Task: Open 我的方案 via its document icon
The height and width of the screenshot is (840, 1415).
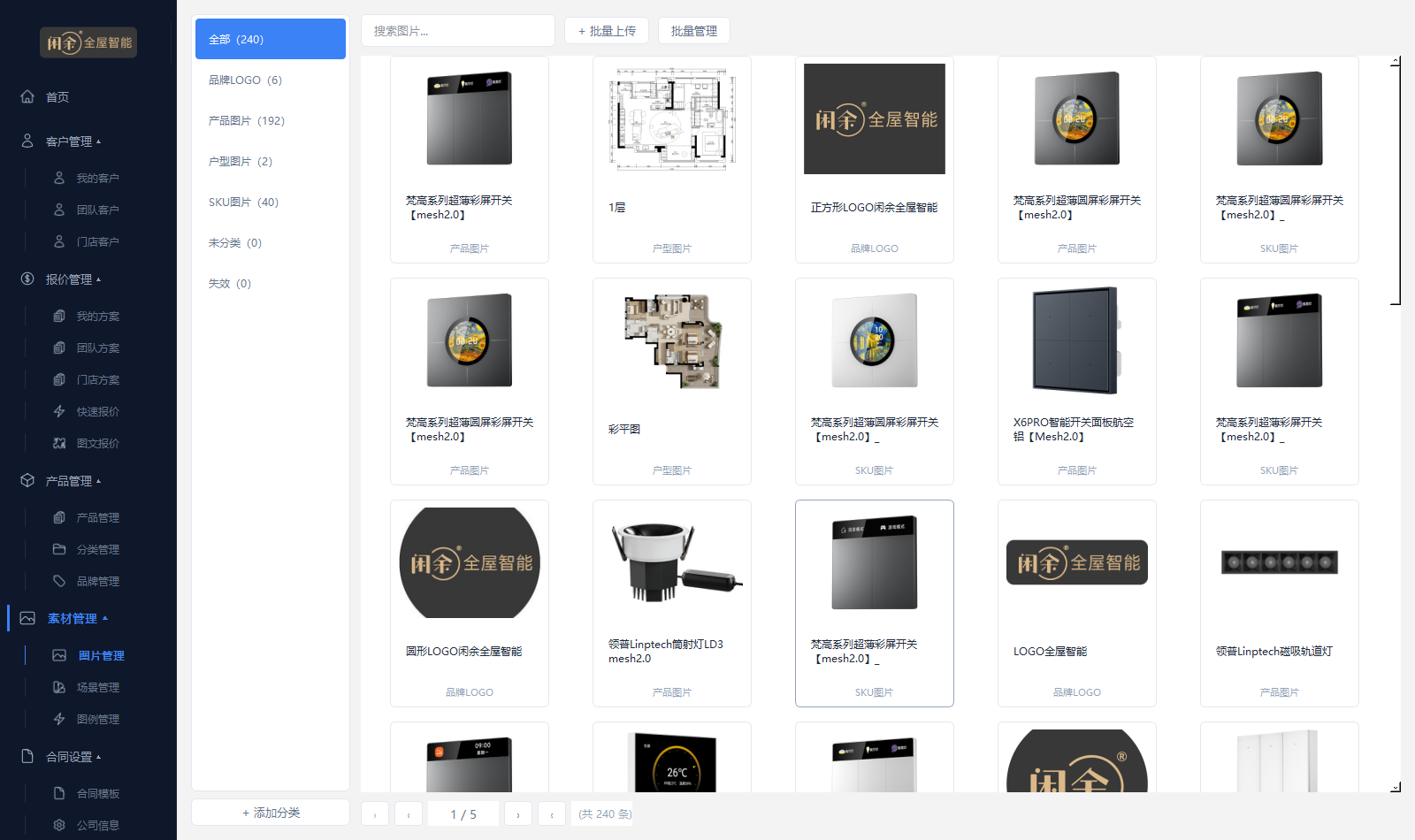Action: 59,316
